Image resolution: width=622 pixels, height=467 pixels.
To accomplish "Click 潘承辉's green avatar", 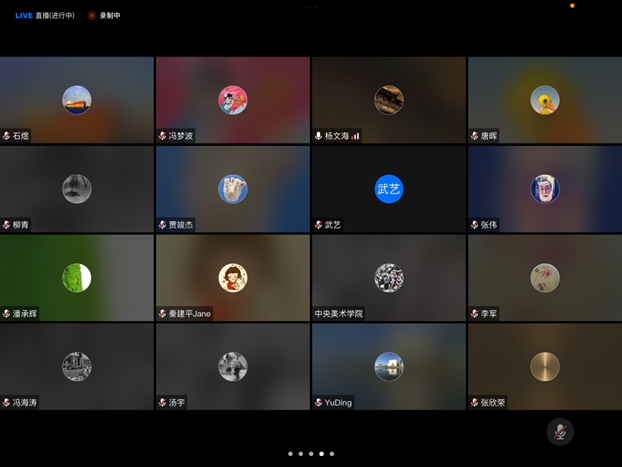I will (77, 278).
